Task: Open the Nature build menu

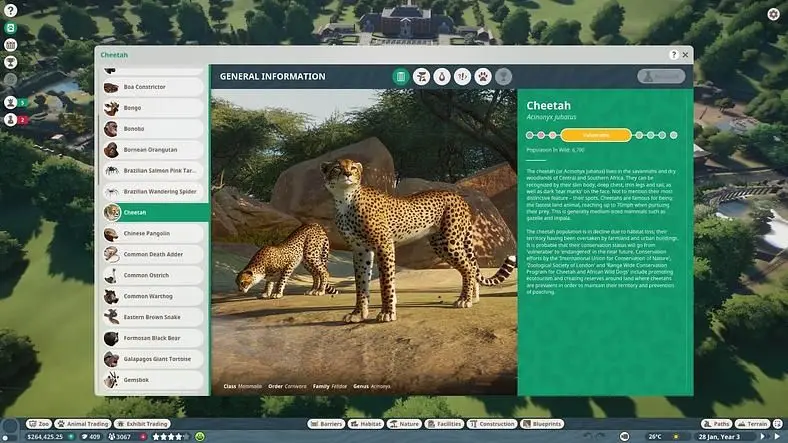Action: click(404, 424)
